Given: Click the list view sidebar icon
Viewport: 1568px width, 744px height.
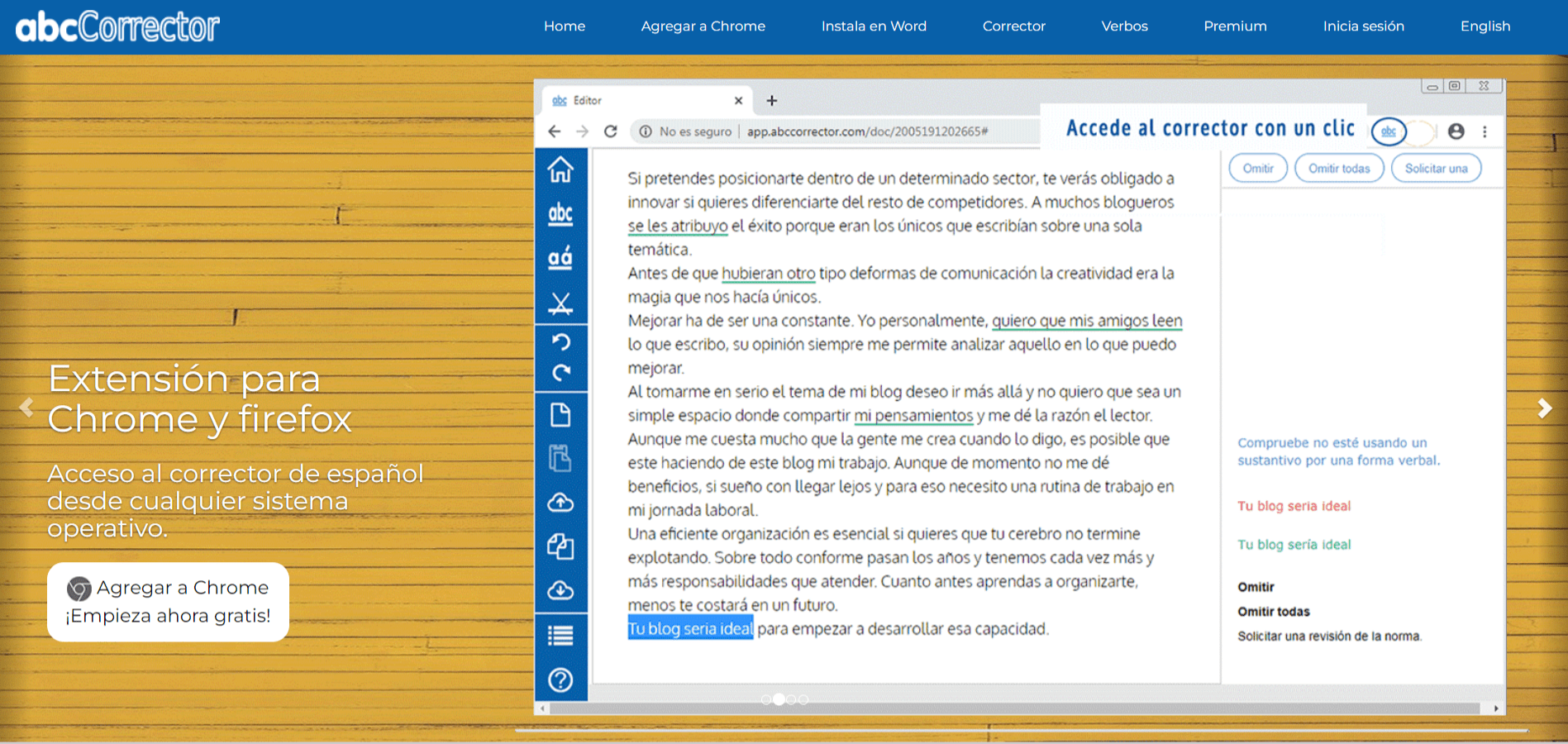Looking at the screenshot, I should coord(560,635).
